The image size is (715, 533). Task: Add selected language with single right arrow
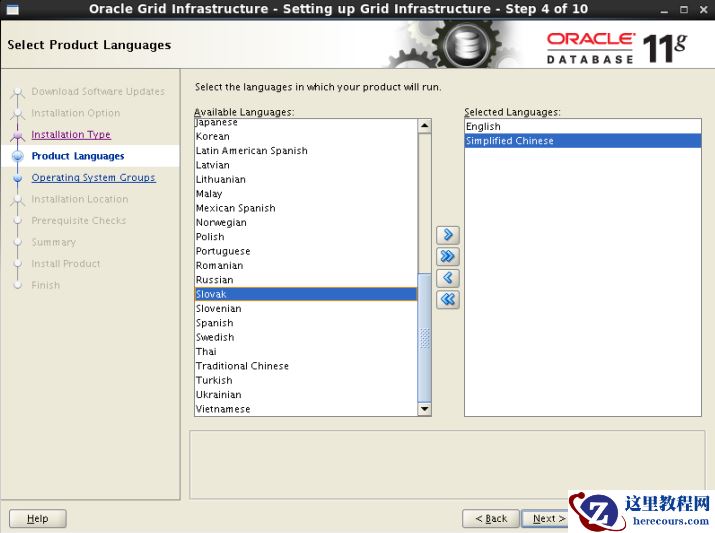(448, 235)
